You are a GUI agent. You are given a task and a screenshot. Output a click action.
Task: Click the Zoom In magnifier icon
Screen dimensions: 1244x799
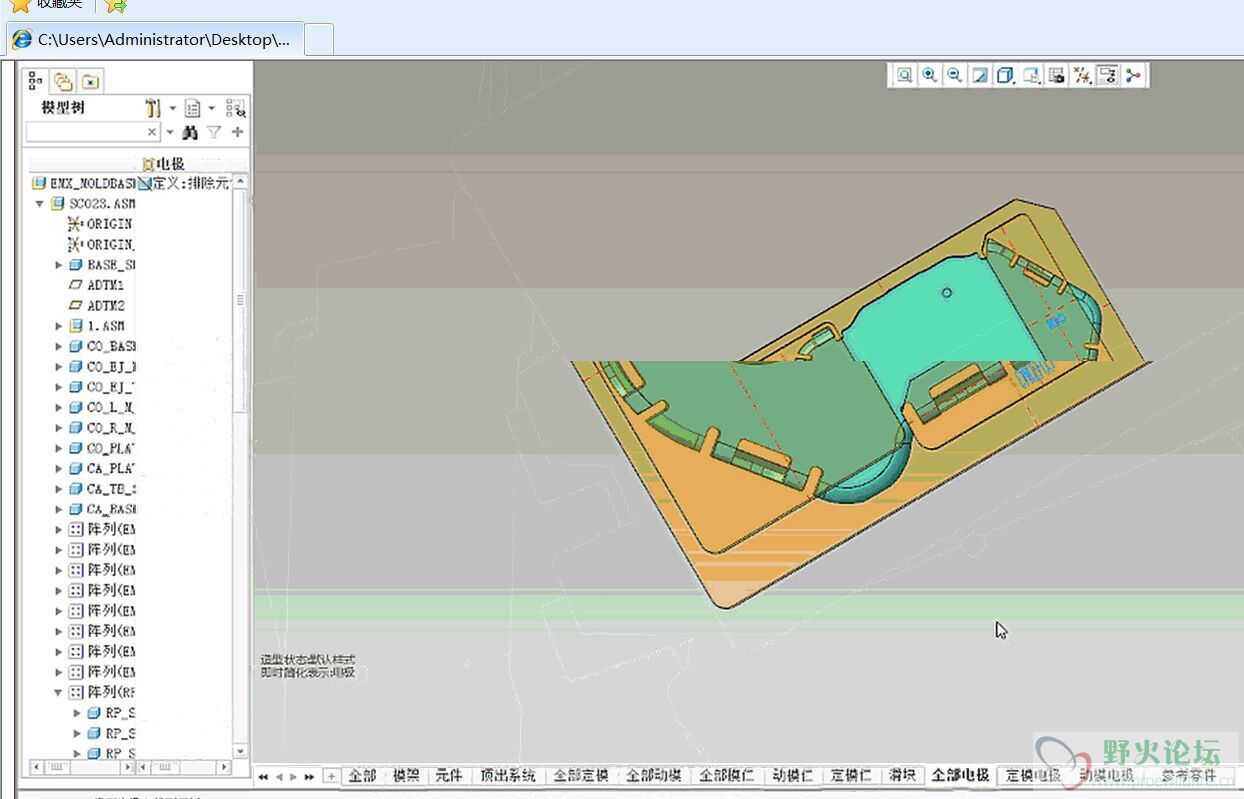[x=930, y=75]
